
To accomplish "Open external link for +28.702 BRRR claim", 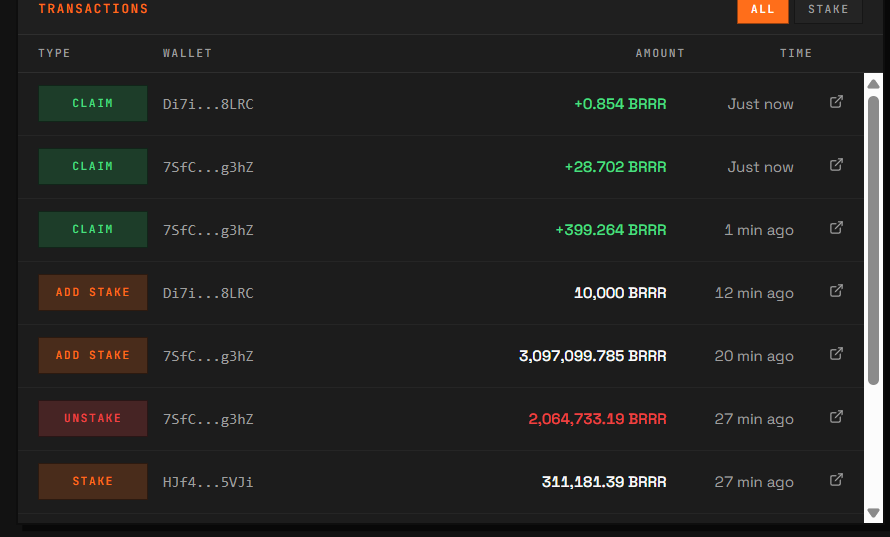I will click(836, 165).
